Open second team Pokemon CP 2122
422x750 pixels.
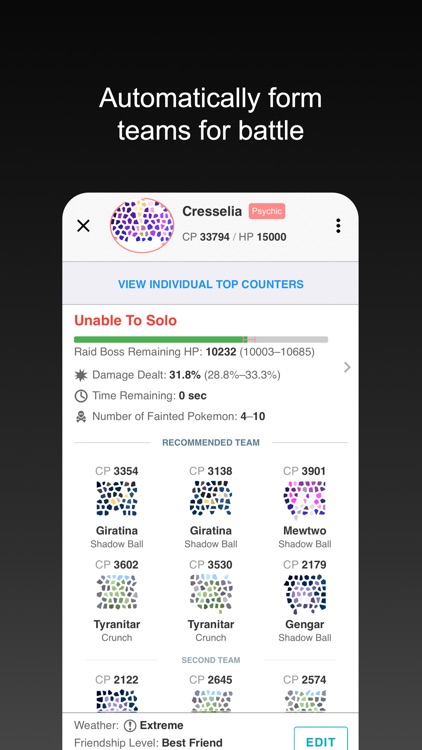pos(117,693)
